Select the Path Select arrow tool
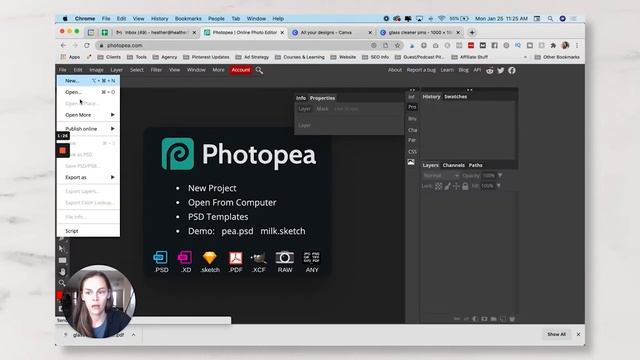640x360 pixels. tap(62, 249)
